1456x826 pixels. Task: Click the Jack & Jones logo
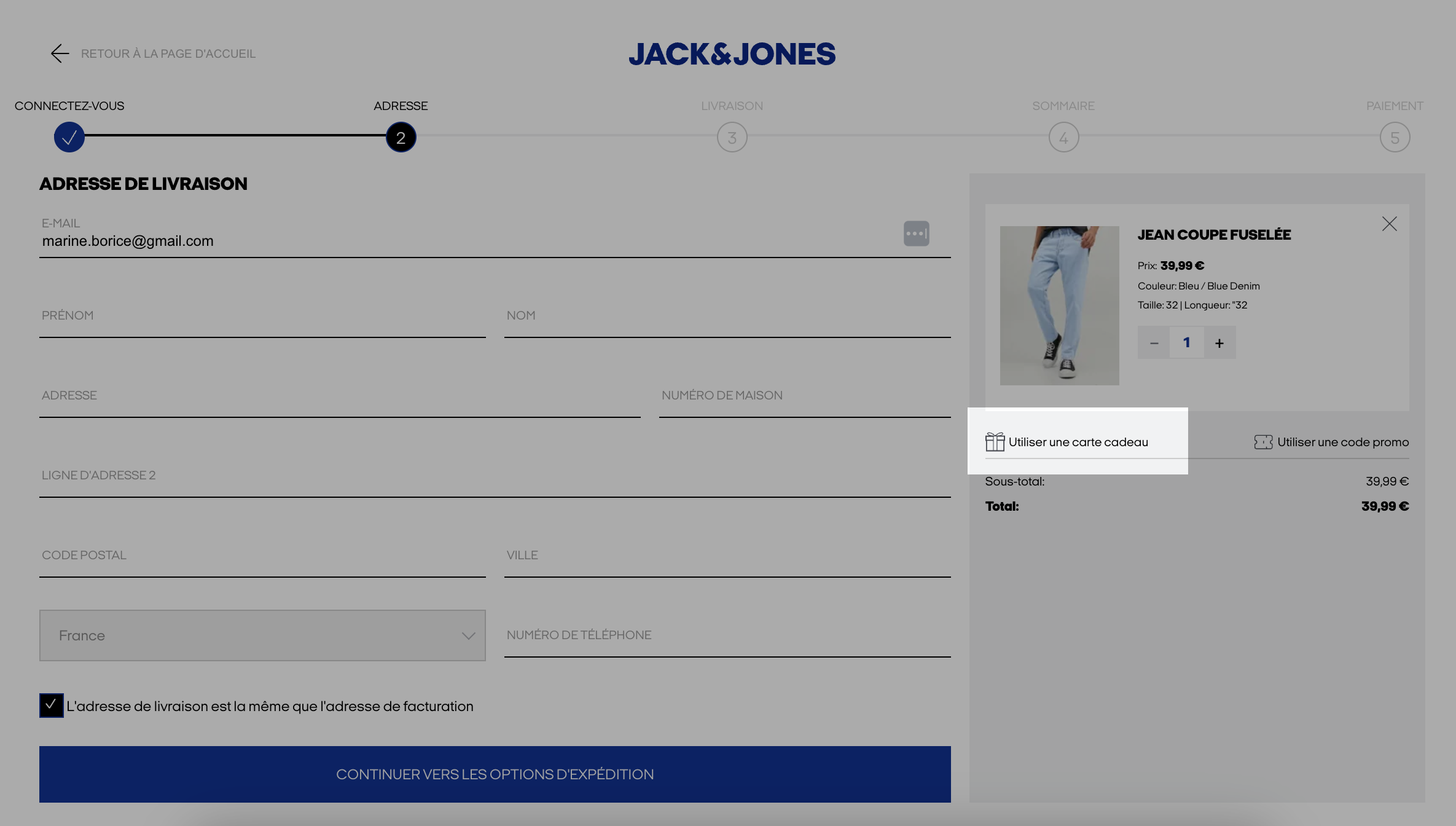[x=732, y=54]
